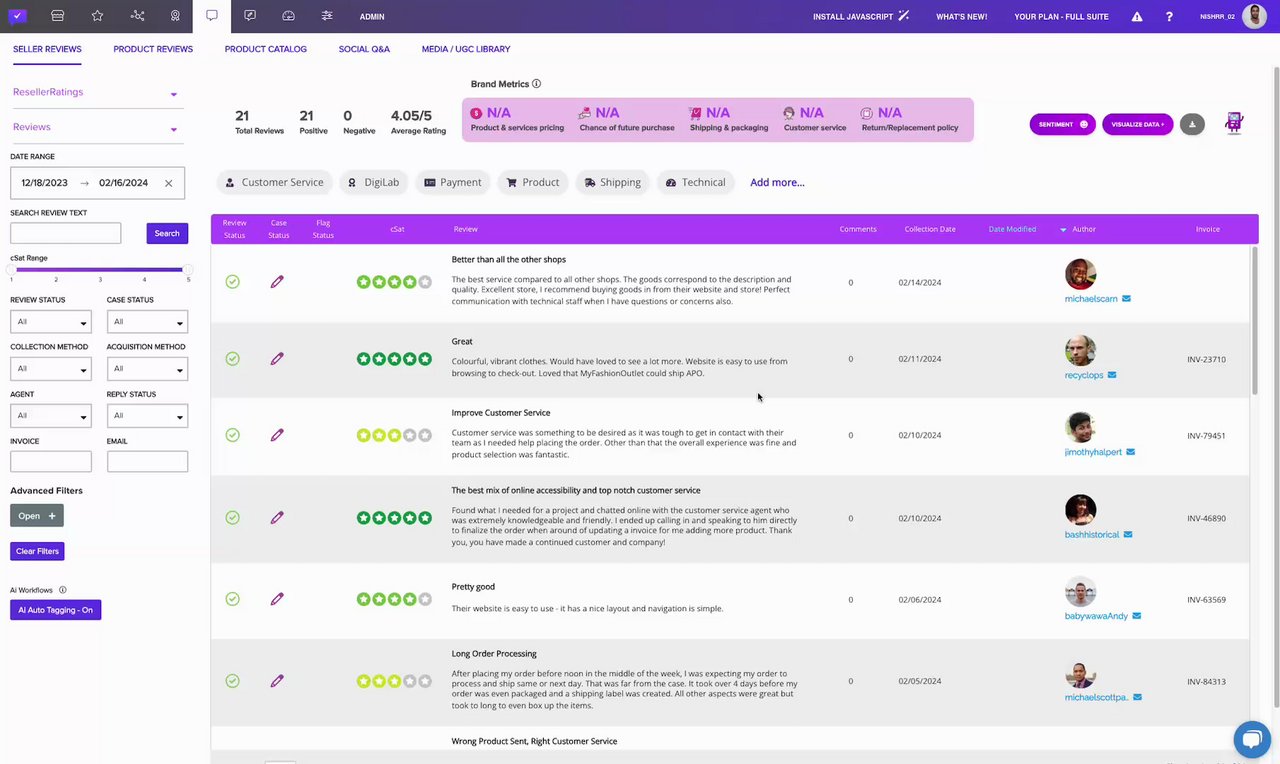Open the Agent filter dropdown
Viewport: 1280px width, 764px height.
(50, 415)
